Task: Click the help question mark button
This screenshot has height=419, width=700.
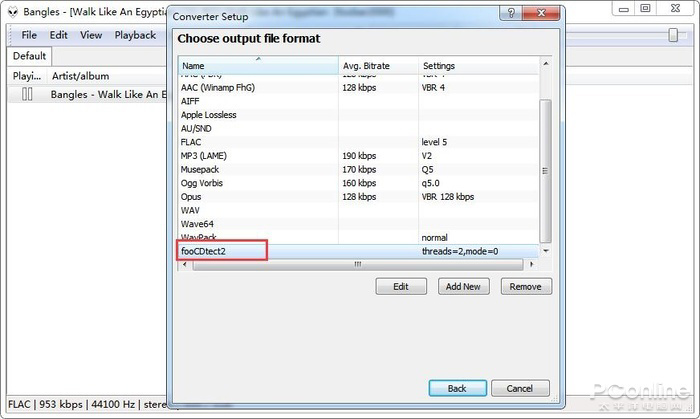Action: click(x=512, y=13)
